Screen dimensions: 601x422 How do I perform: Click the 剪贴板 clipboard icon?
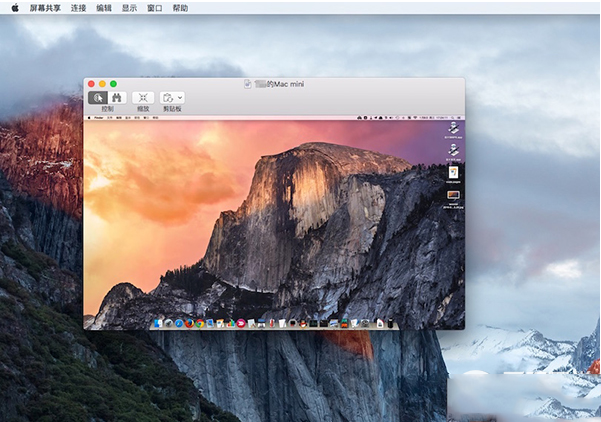pyautogui.click(x=167, y=98)
